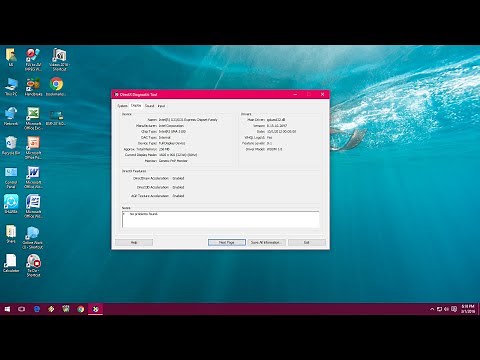Image resolution: width=480 pixels, height=360 pixels.
Task: Click the AGP Texture Acceleration label
Action: [x=150, y=196]
